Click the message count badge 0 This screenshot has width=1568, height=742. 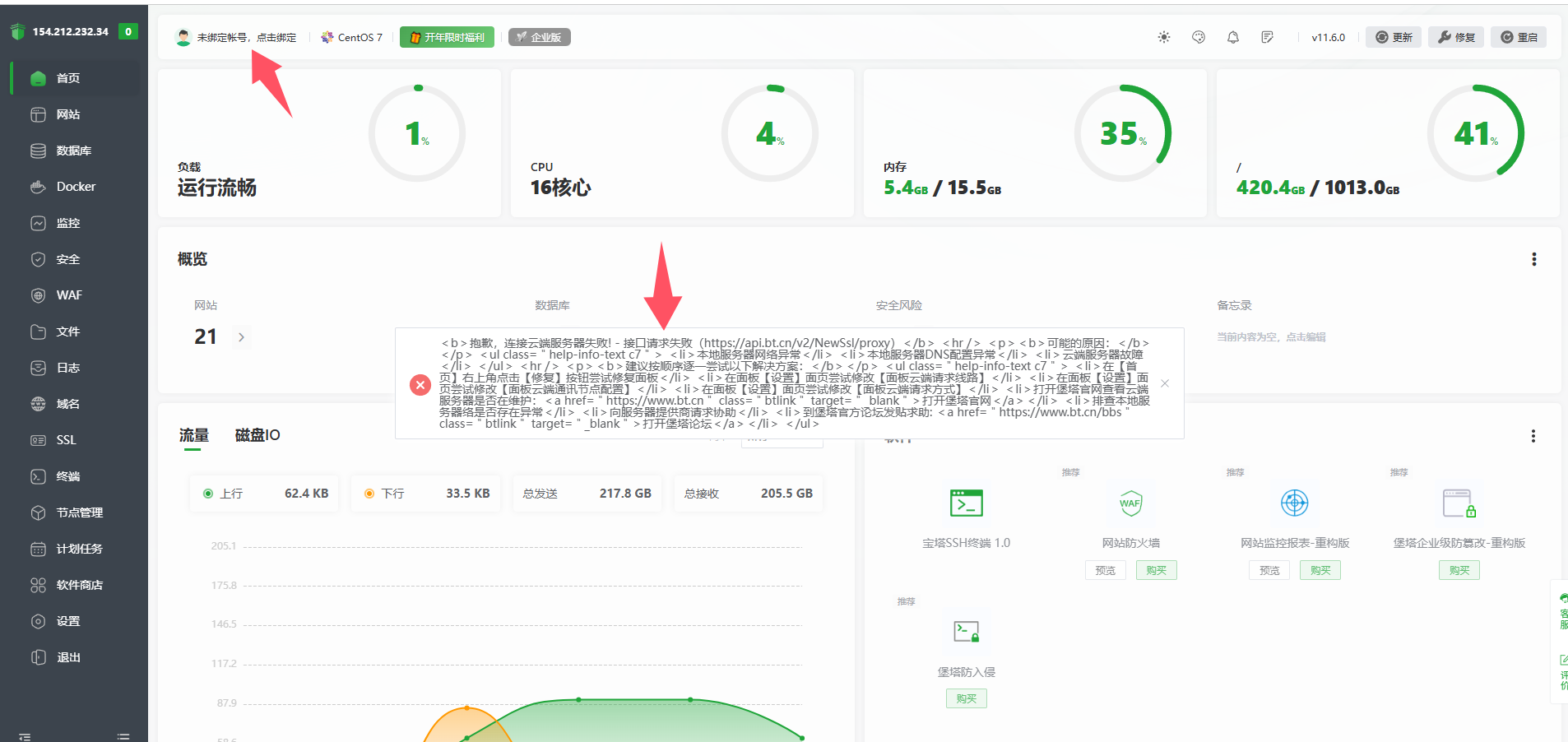click(x=128, y=31)
